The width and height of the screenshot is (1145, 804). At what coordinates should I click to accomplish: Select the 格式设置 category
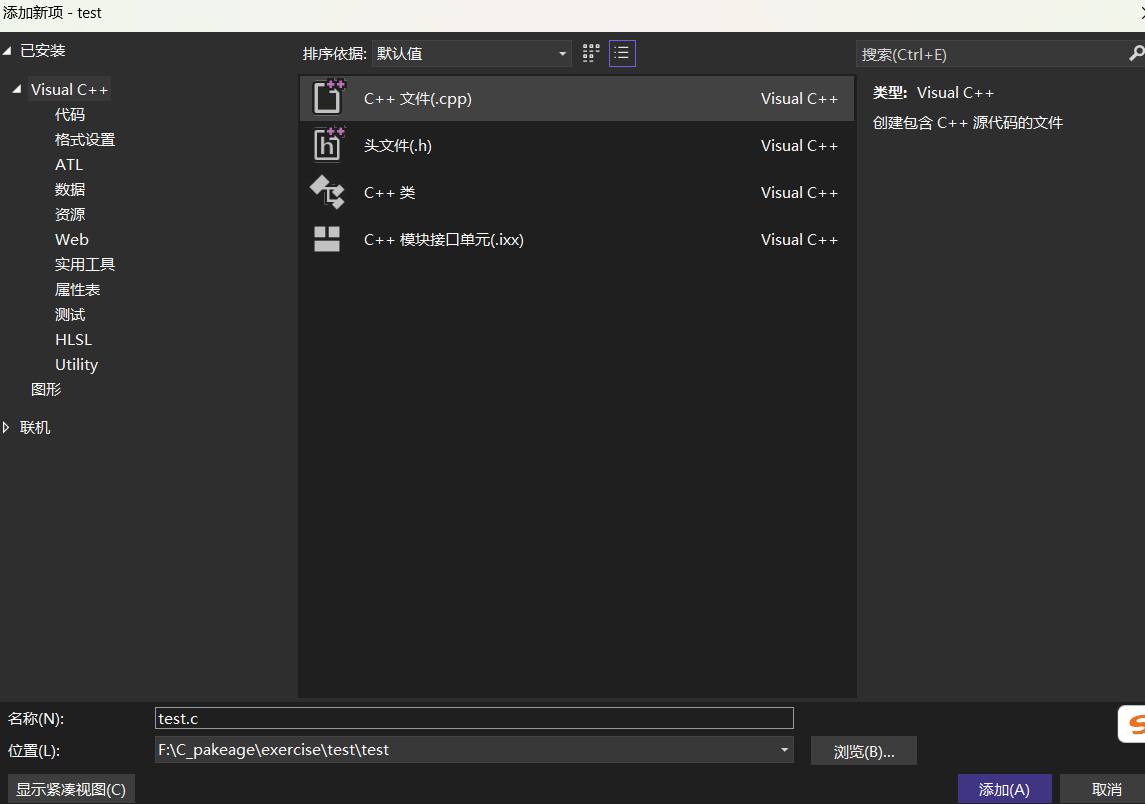85,139
